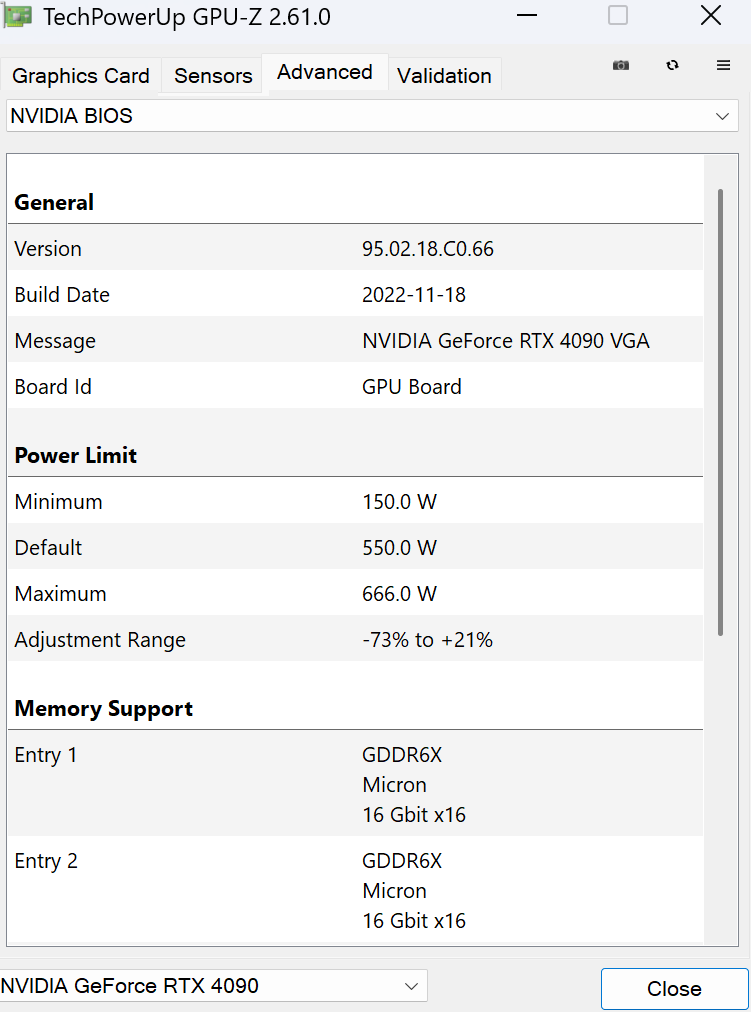Click the GPU-Z app icon in title bar

pos(17,17)
